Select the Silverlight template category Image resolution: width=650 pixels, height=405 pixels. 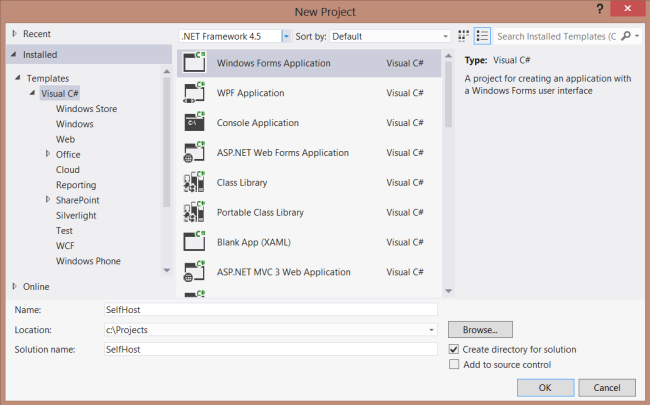76,216
